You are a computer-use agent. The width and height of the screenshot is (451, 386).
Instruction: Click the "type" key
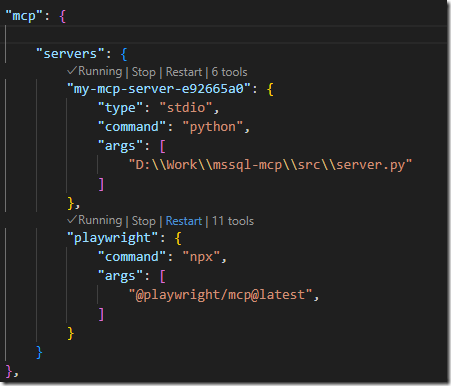point(120,108)
